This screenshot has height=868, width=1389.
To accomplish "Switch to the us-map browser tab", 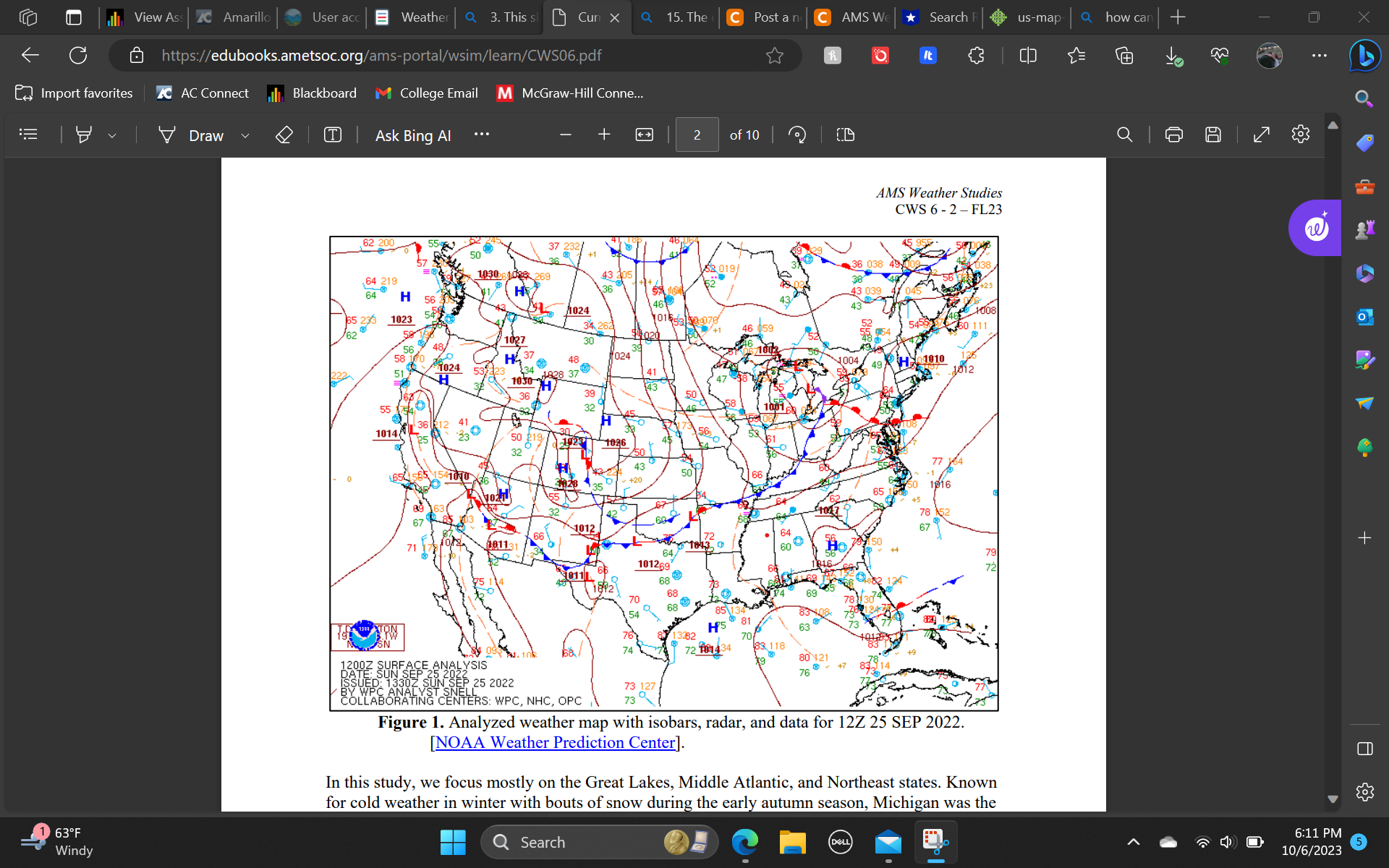I will [x=1026, y=17].
